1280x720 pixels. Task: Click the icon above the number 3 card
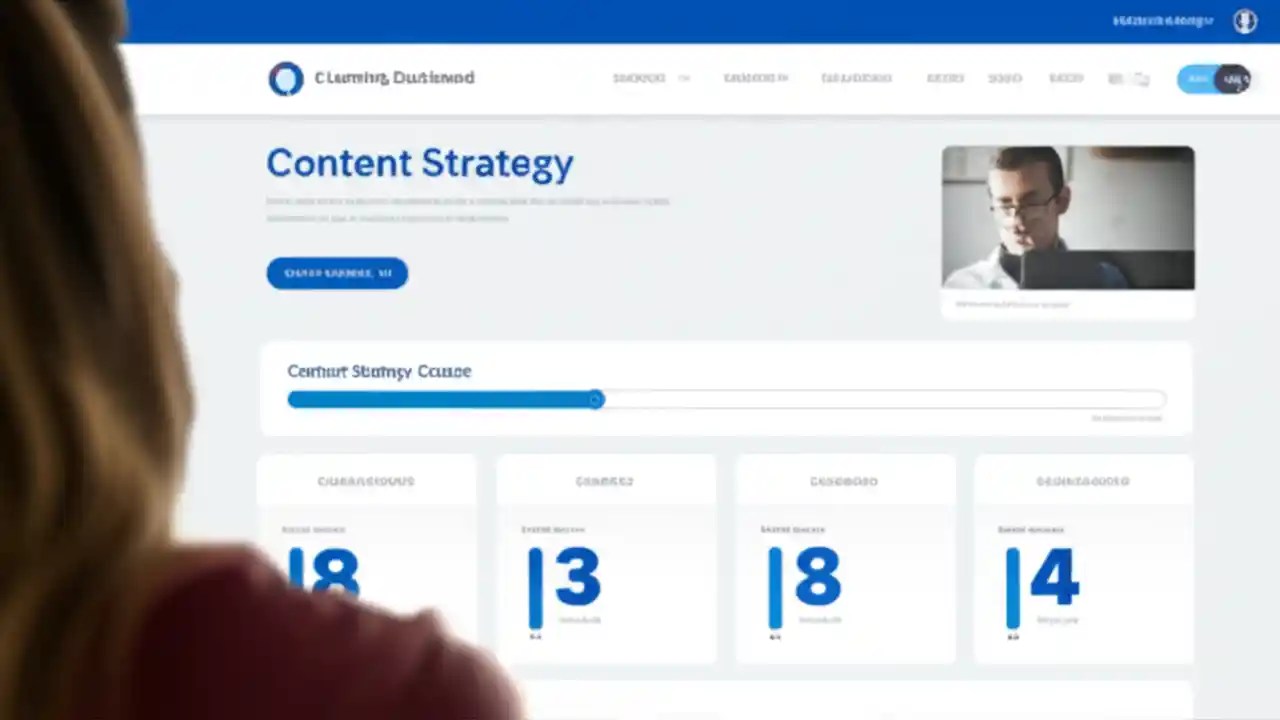(x=604, y=481)
